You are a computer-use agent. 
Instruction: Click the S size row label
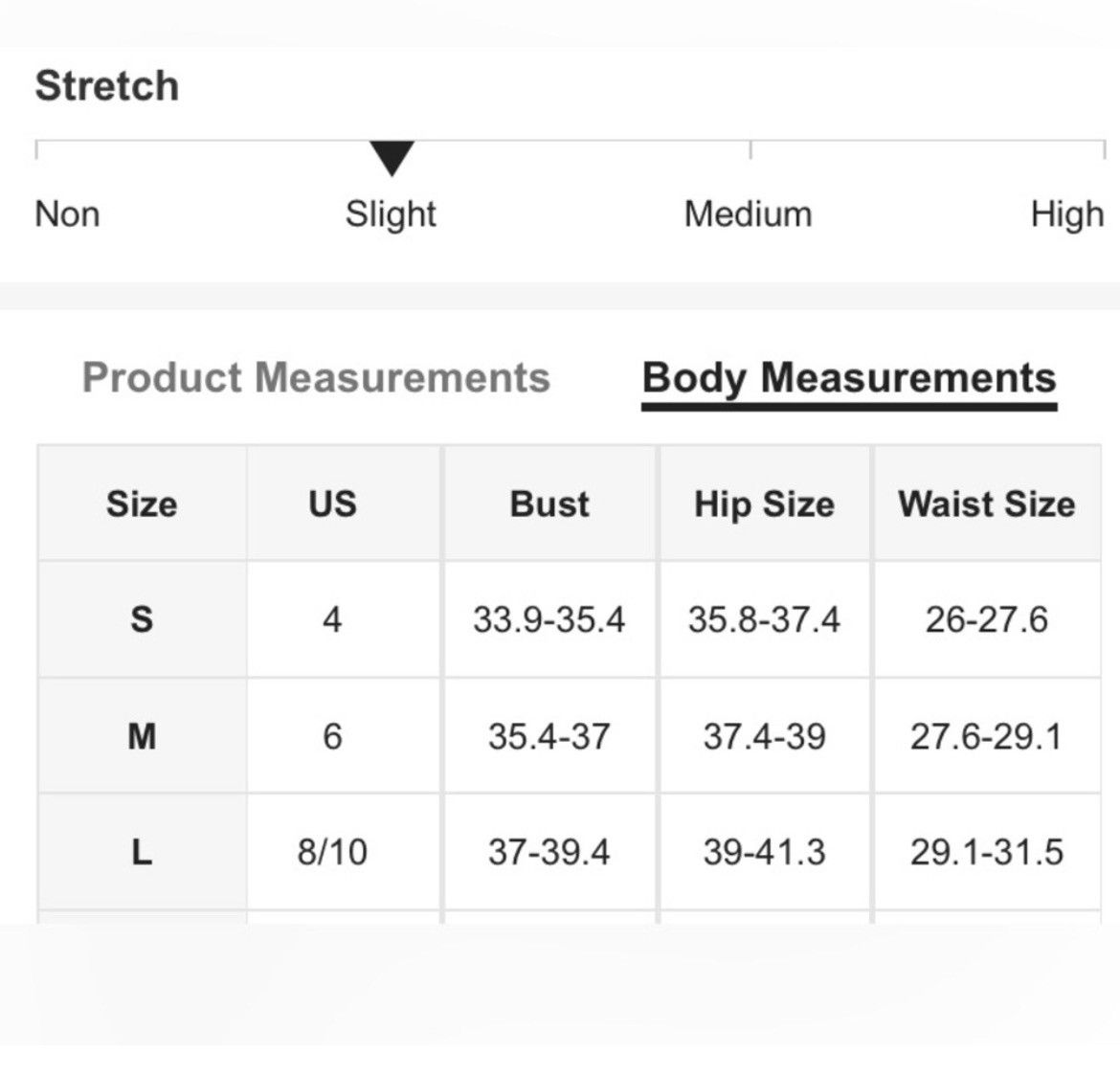point(142,619)
